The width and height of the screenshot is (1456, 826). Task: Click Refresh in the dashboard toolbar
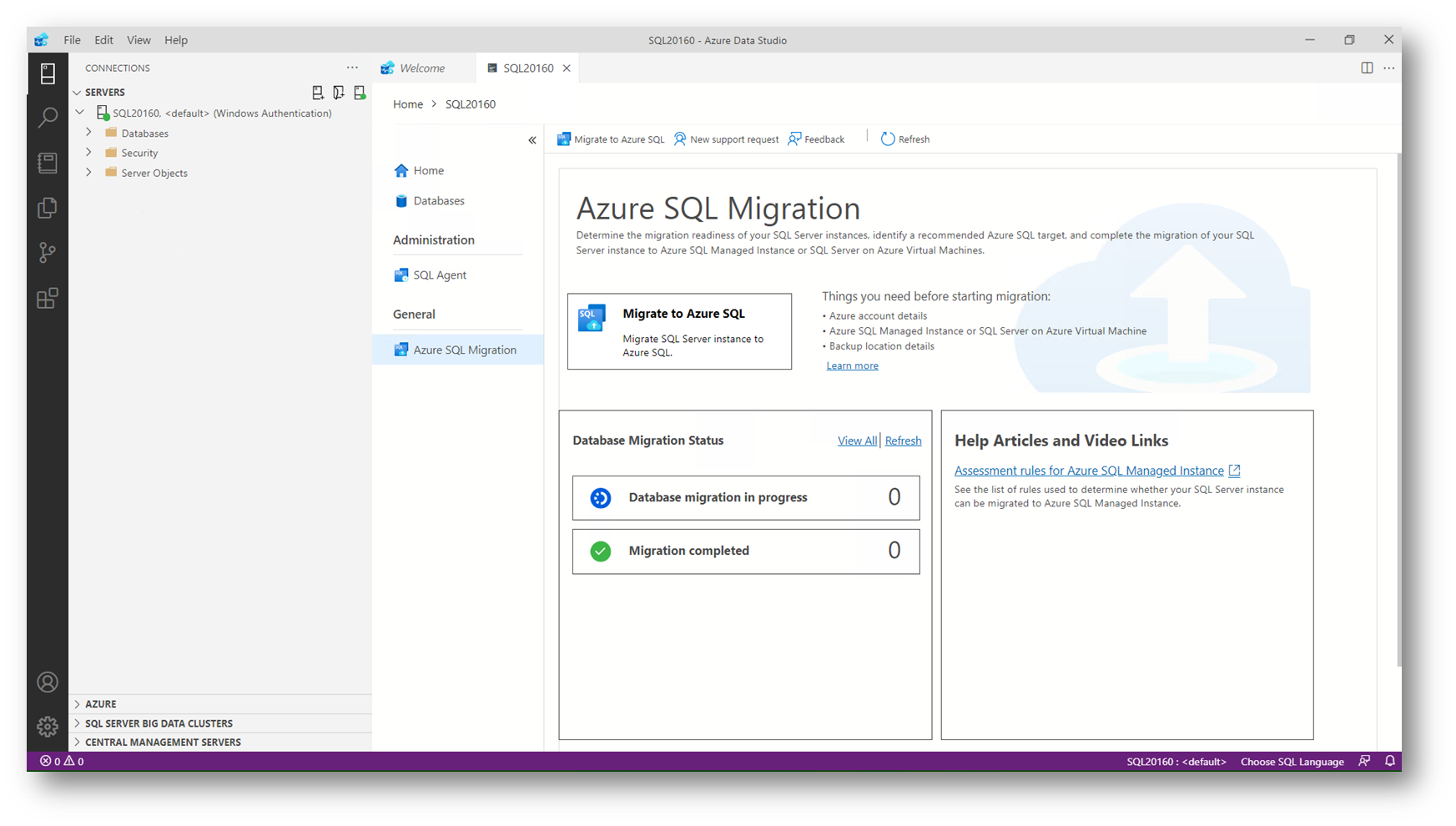pos(905,139)
